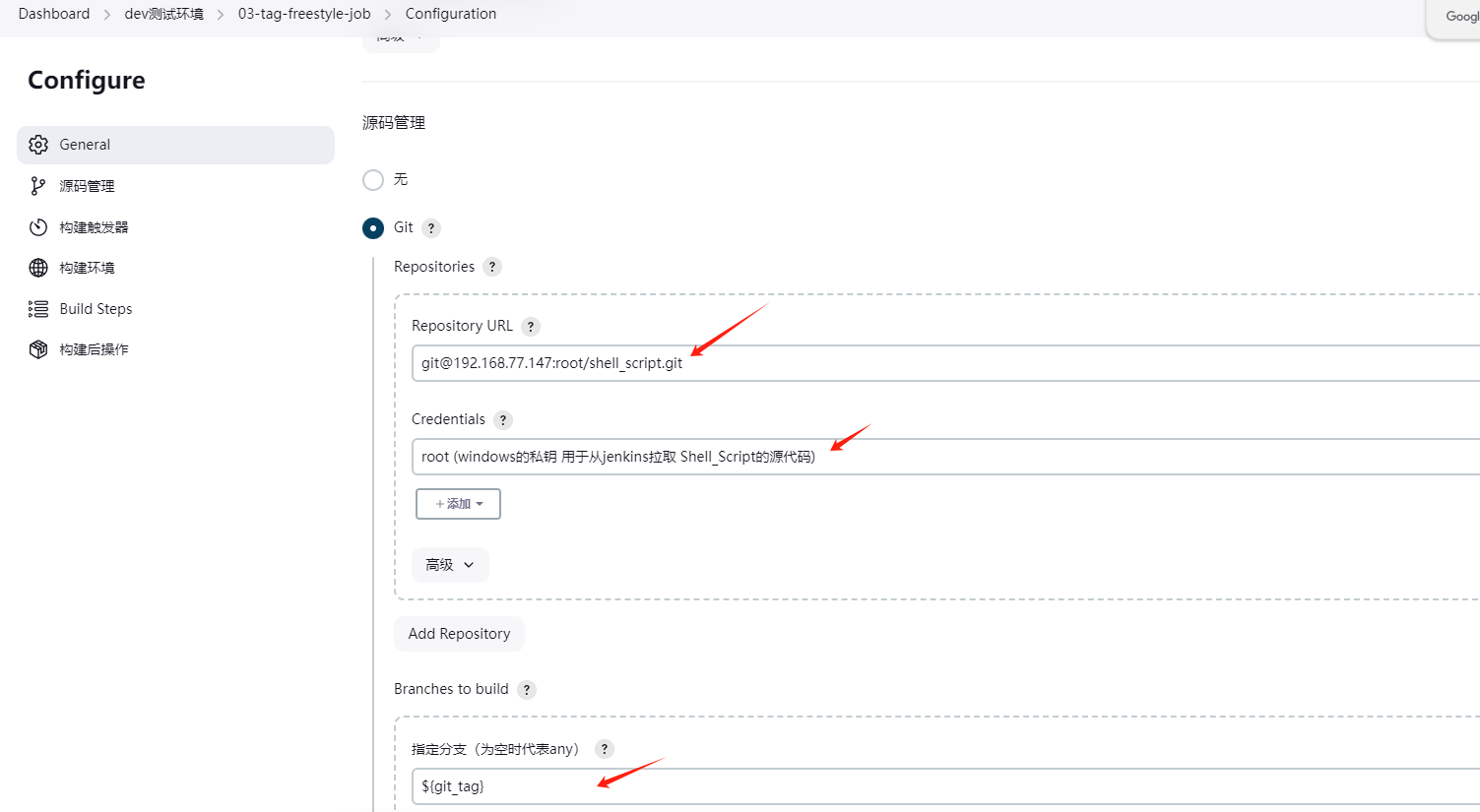Open help for Repository URL
1480x812 pixels.
tap(531, 327)
